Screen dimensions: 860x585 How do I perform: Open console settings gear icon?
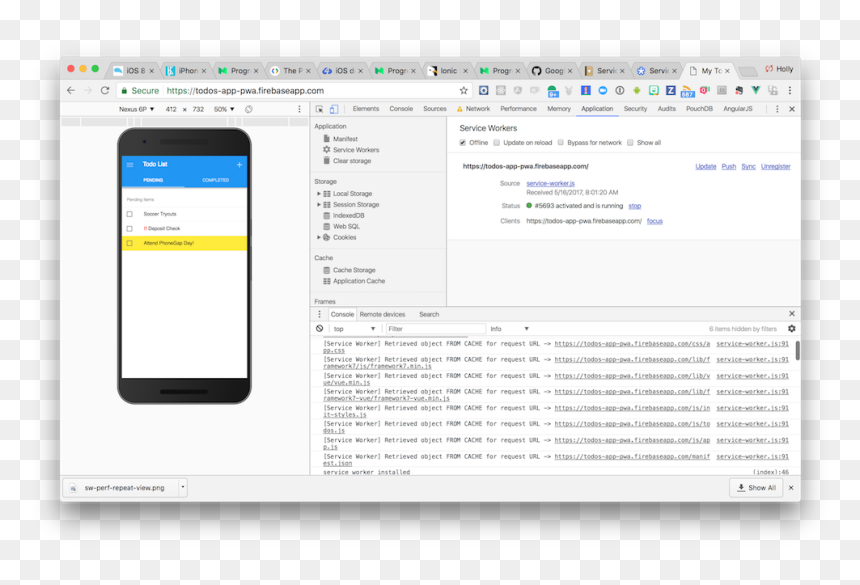click(x=791, y=328)
